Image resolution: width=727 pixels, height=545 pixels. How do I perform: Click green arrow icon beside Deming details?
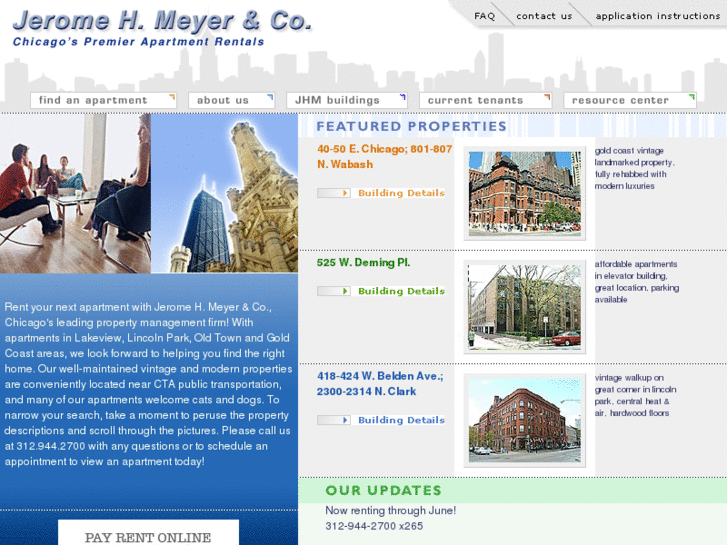click(x=334, y=291)
